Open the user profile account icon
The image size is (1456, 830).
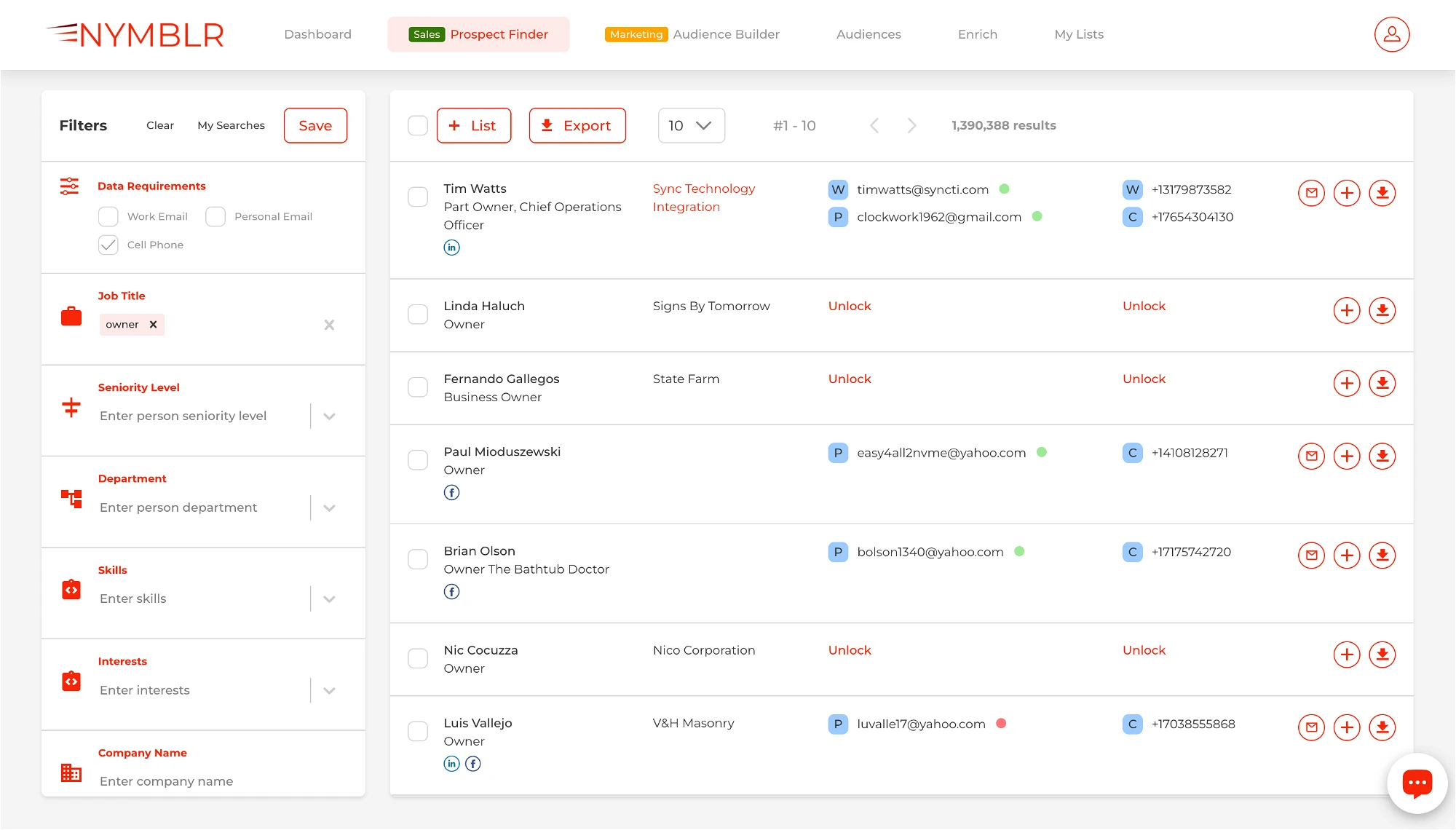point(1391,34)
